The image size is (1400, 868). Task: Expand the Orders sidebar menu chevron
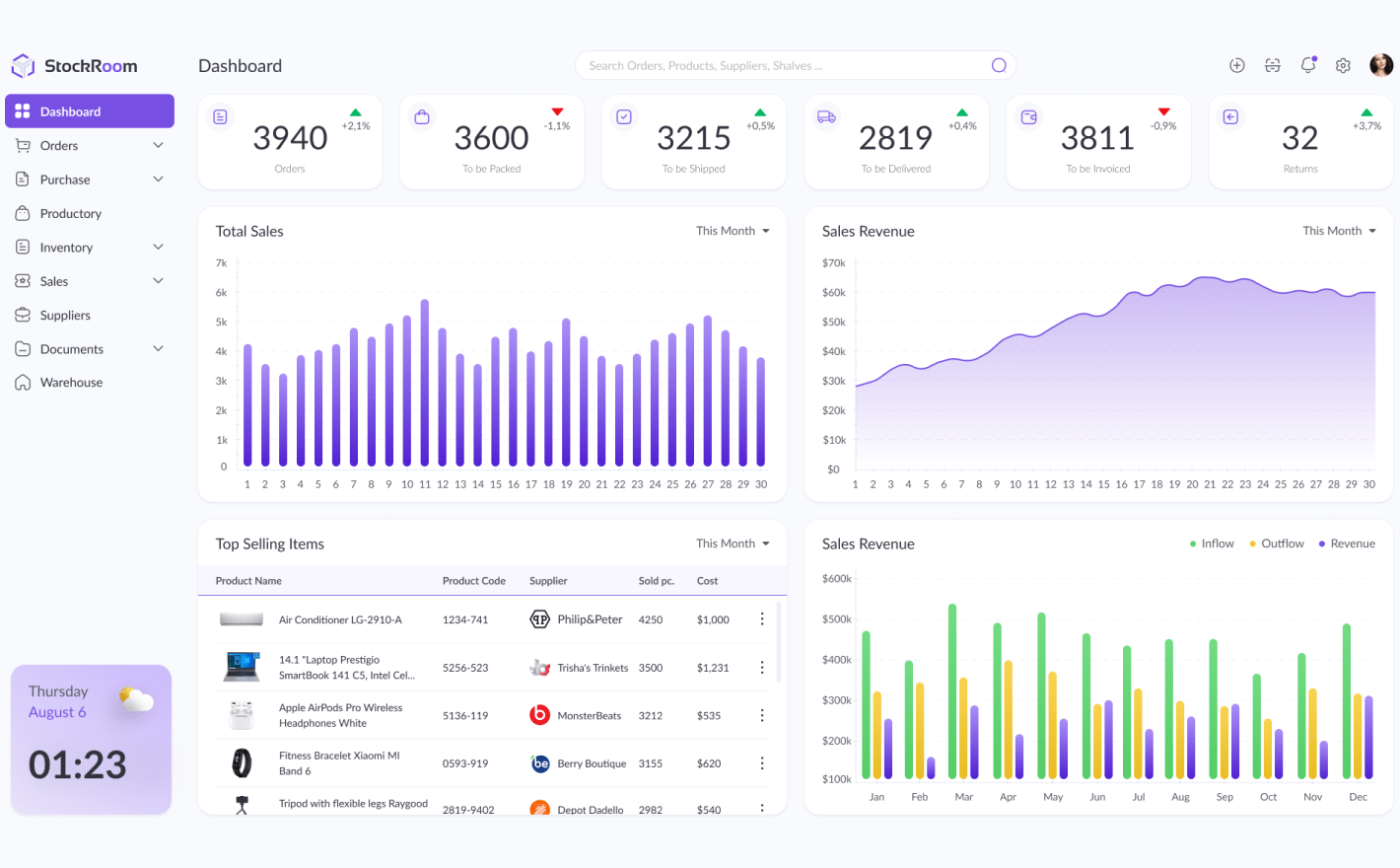(158, 146)
